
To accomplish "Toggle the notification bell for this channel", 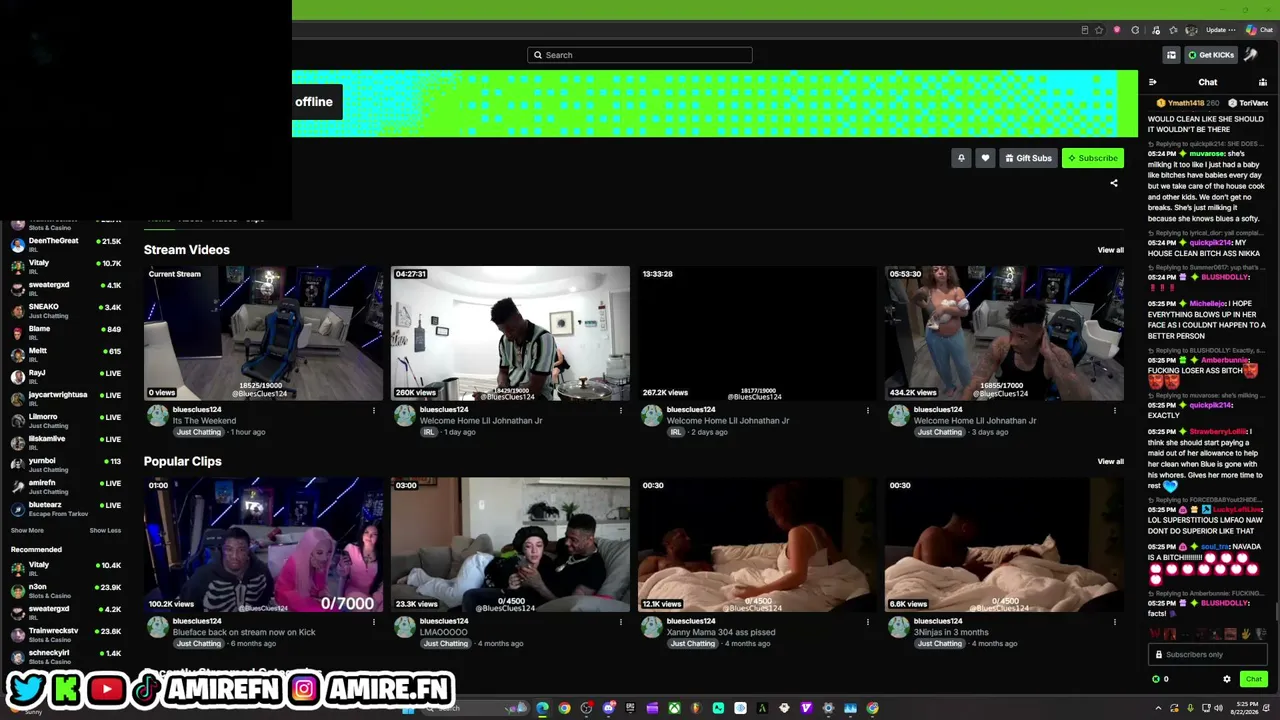I will [x=961, y=158].
